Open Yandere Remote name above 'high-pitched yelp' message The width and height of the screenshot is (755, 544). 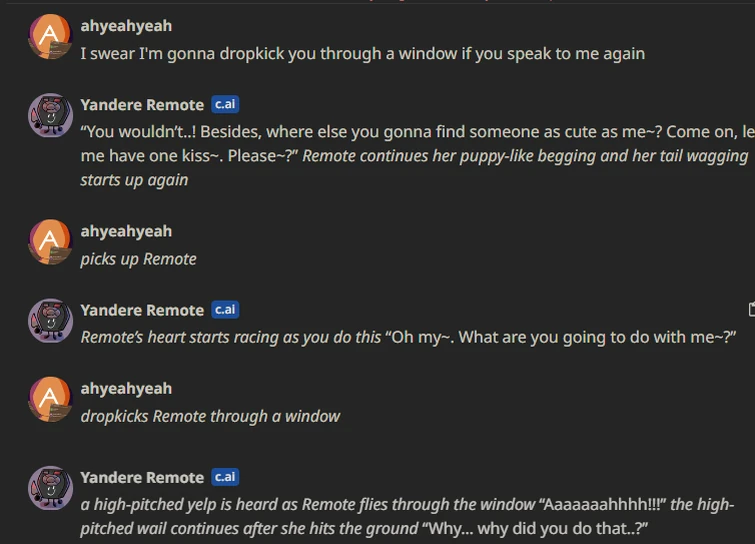pyautogui.click(x=142, y=477)
